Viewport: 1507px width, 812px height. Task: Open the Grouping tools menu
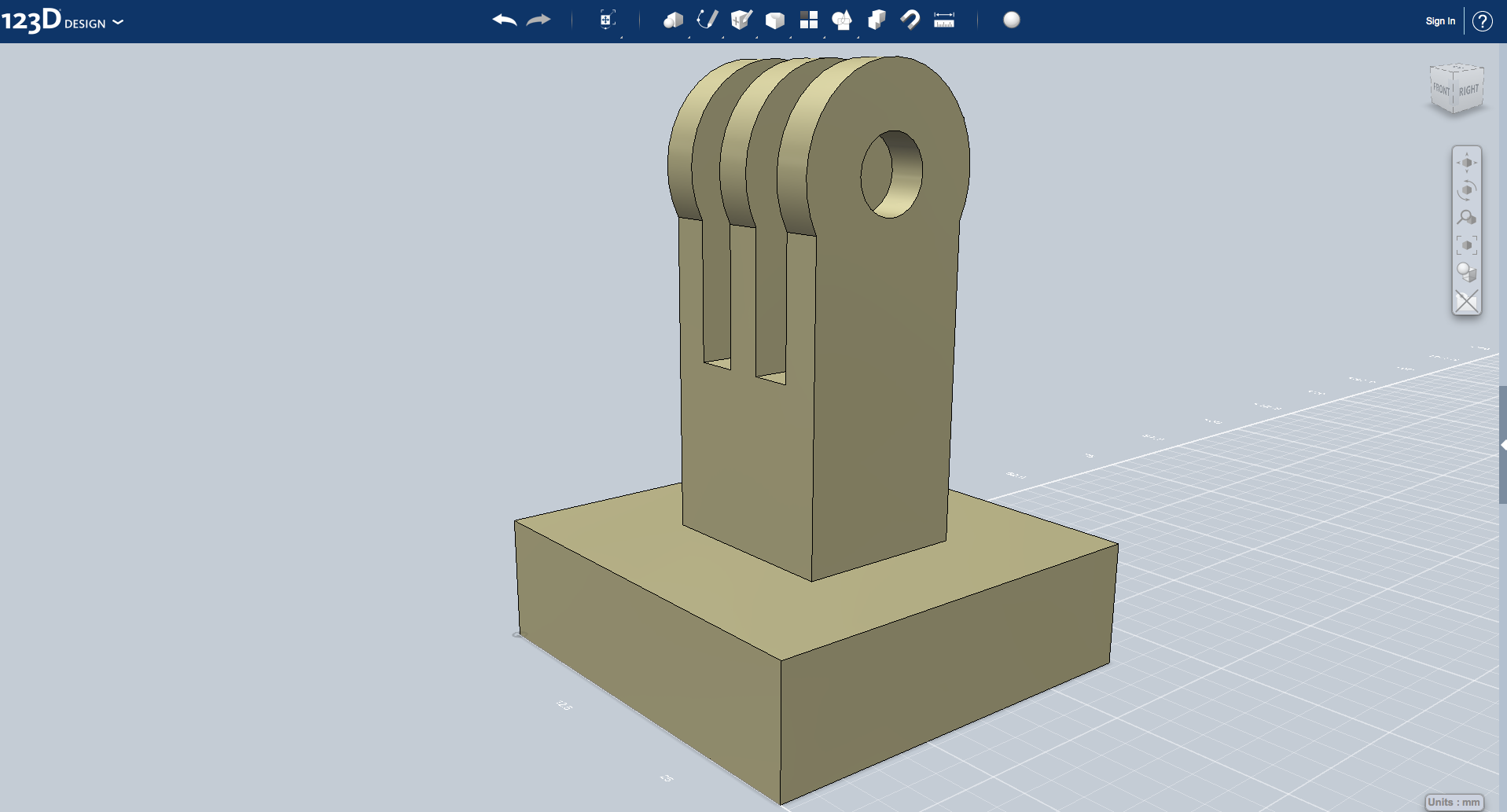point(842,20)
